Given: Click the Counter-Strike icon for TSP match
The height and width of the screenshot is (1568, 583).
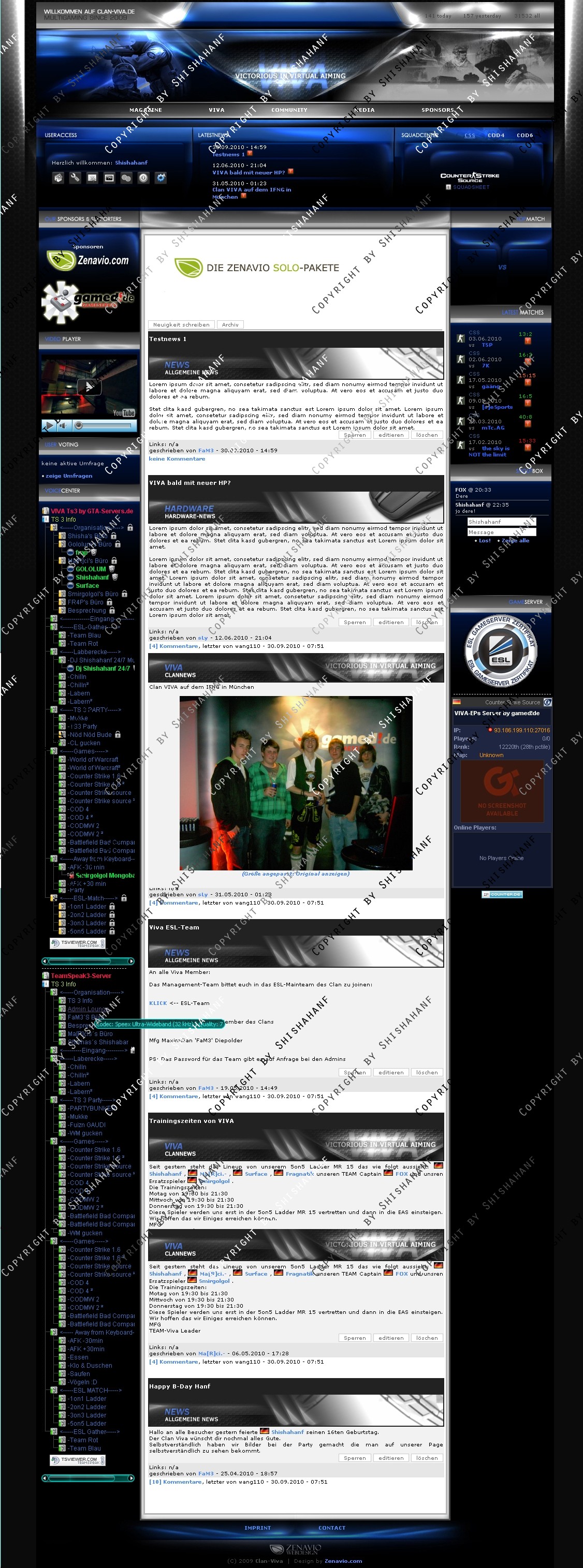Looking at the screenshot, I should point(461,338).
